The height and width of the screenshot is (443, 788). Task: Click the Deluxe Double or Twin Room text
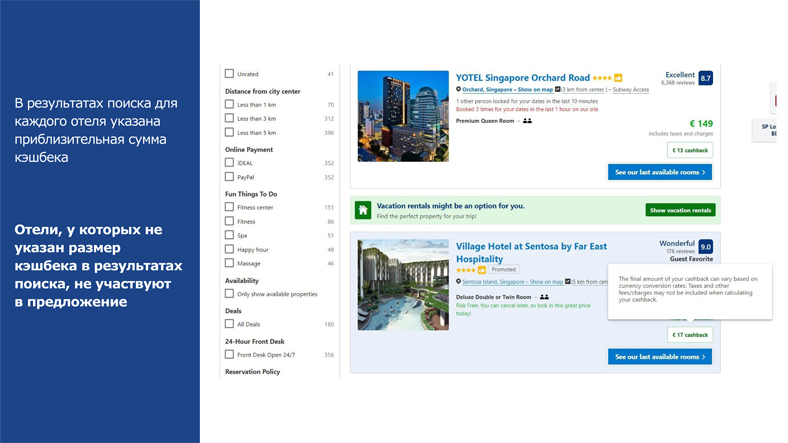(494, 297)
